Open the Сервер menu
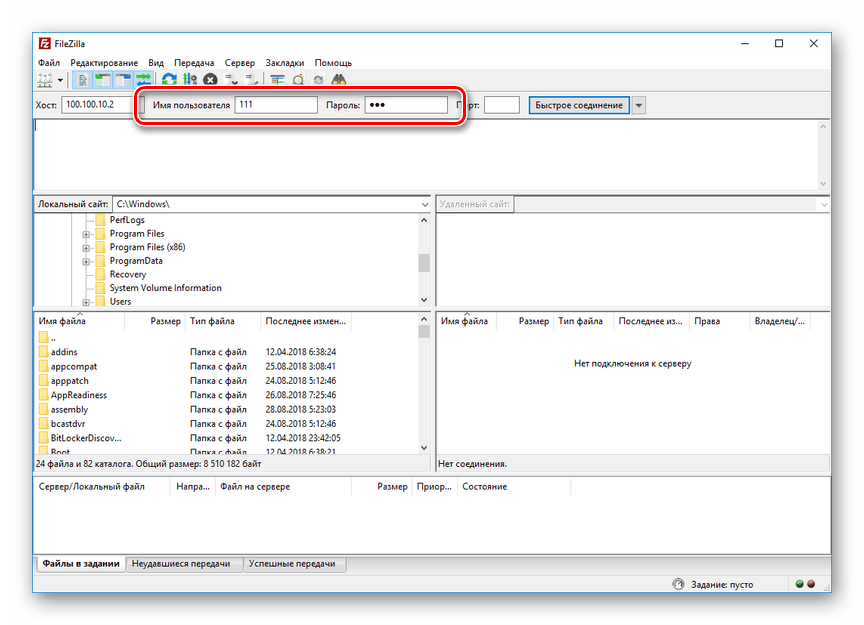864x625 pixels. [x=240, y=62]
